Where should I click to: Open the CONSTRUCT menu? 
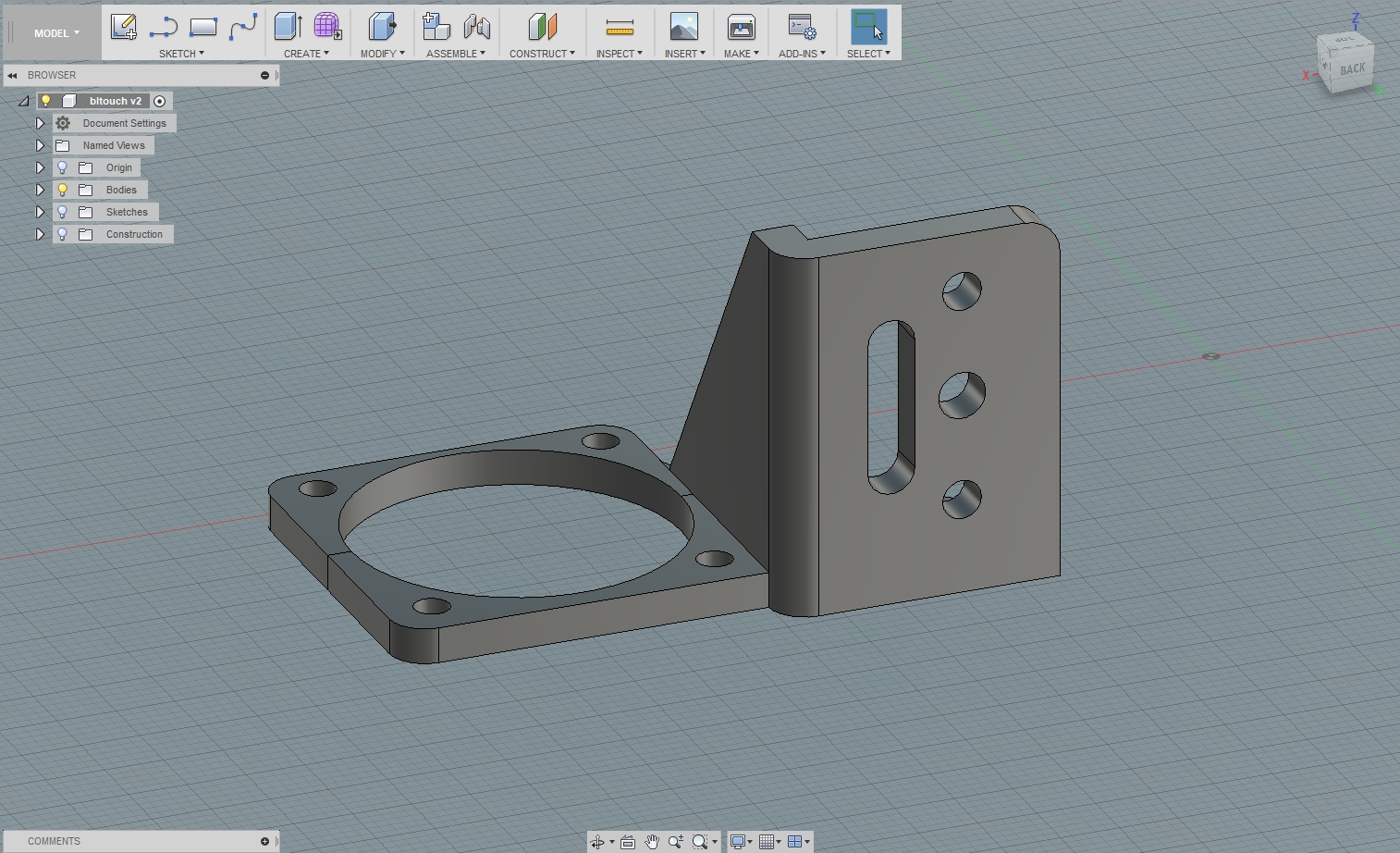click(x=542, y=54)
